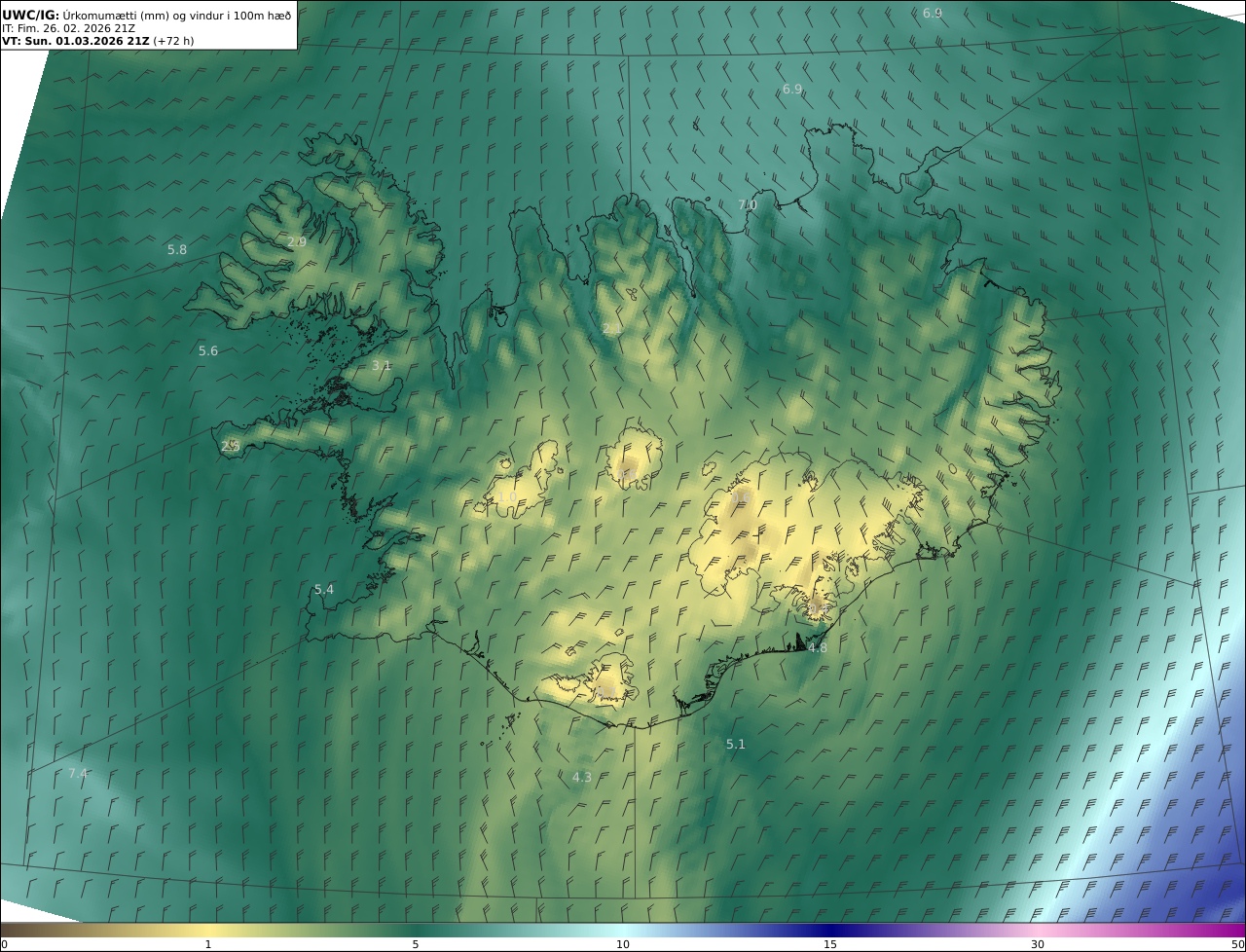The height and width of the screenshot is (952, 1246).
Task: Click the yellow colorbar segment above tick 1
Action: 208,930
